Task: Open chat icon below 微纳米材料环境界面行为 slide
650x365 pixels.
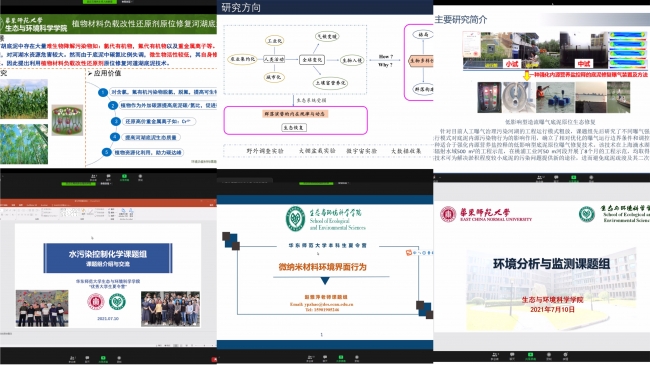Action: point(325,358)
